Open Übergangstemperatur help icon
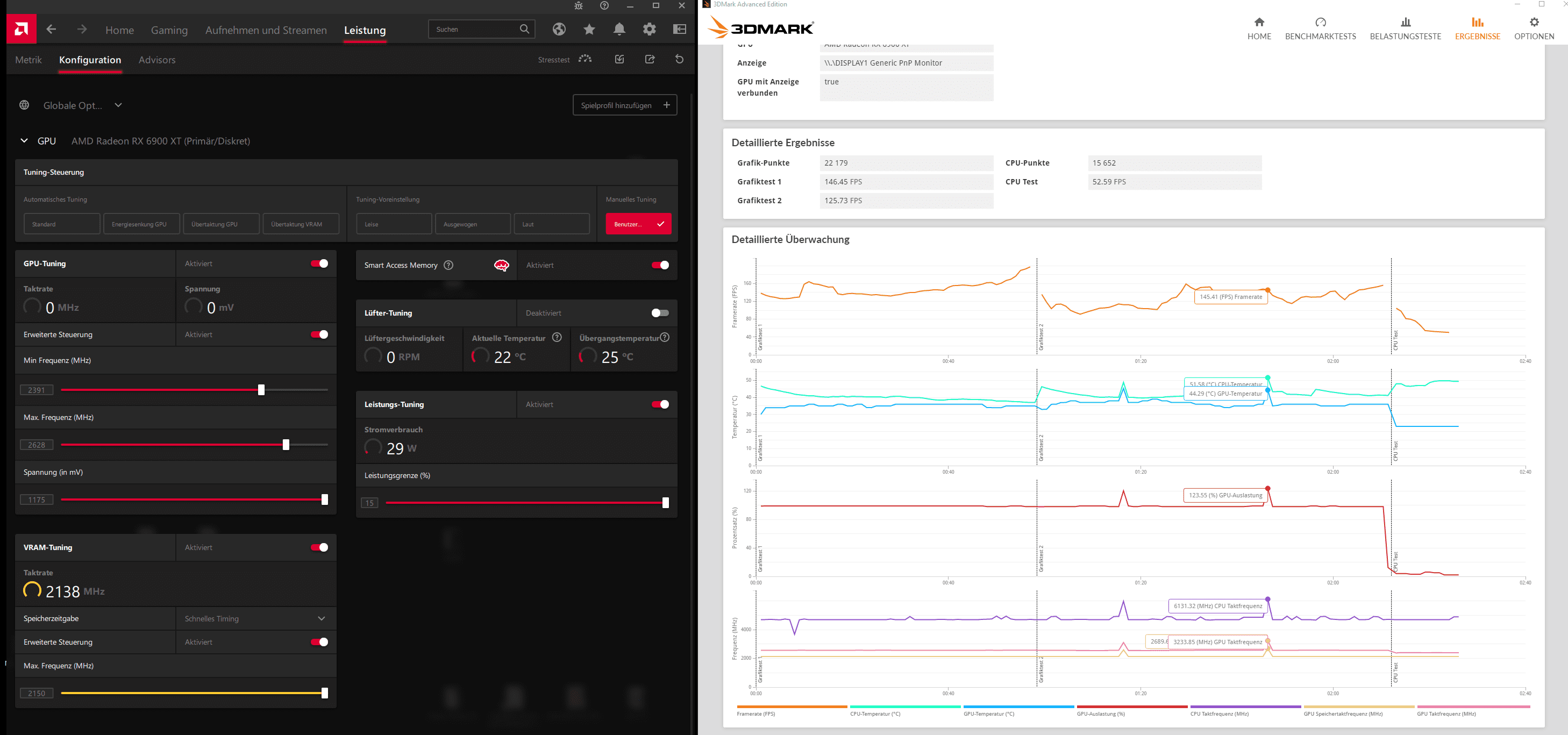Viewport: 1568px width, 735px height. pos(665,338)
